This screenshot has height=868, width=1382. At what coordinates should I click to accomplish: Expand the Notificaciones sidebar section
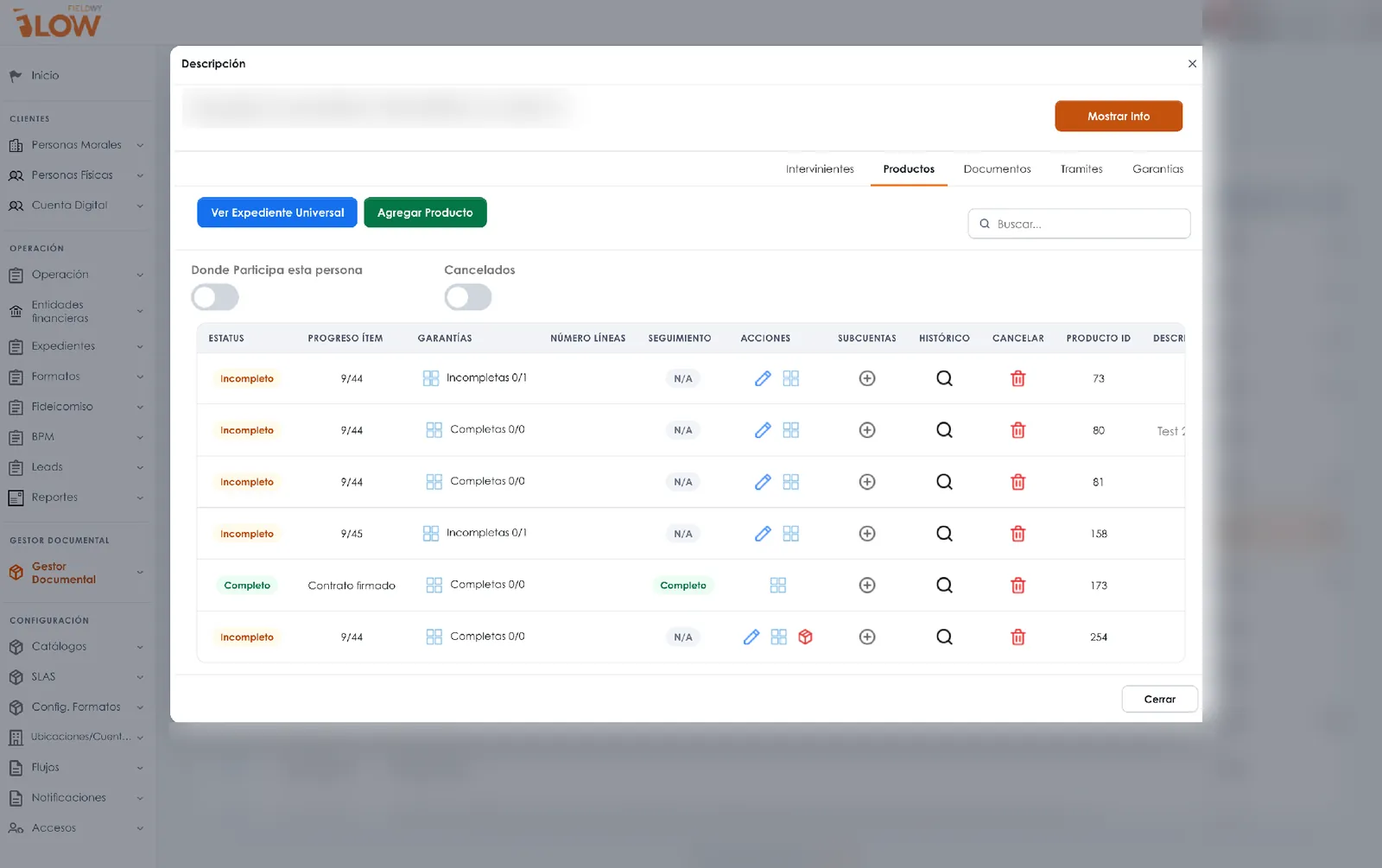[76, 798]
